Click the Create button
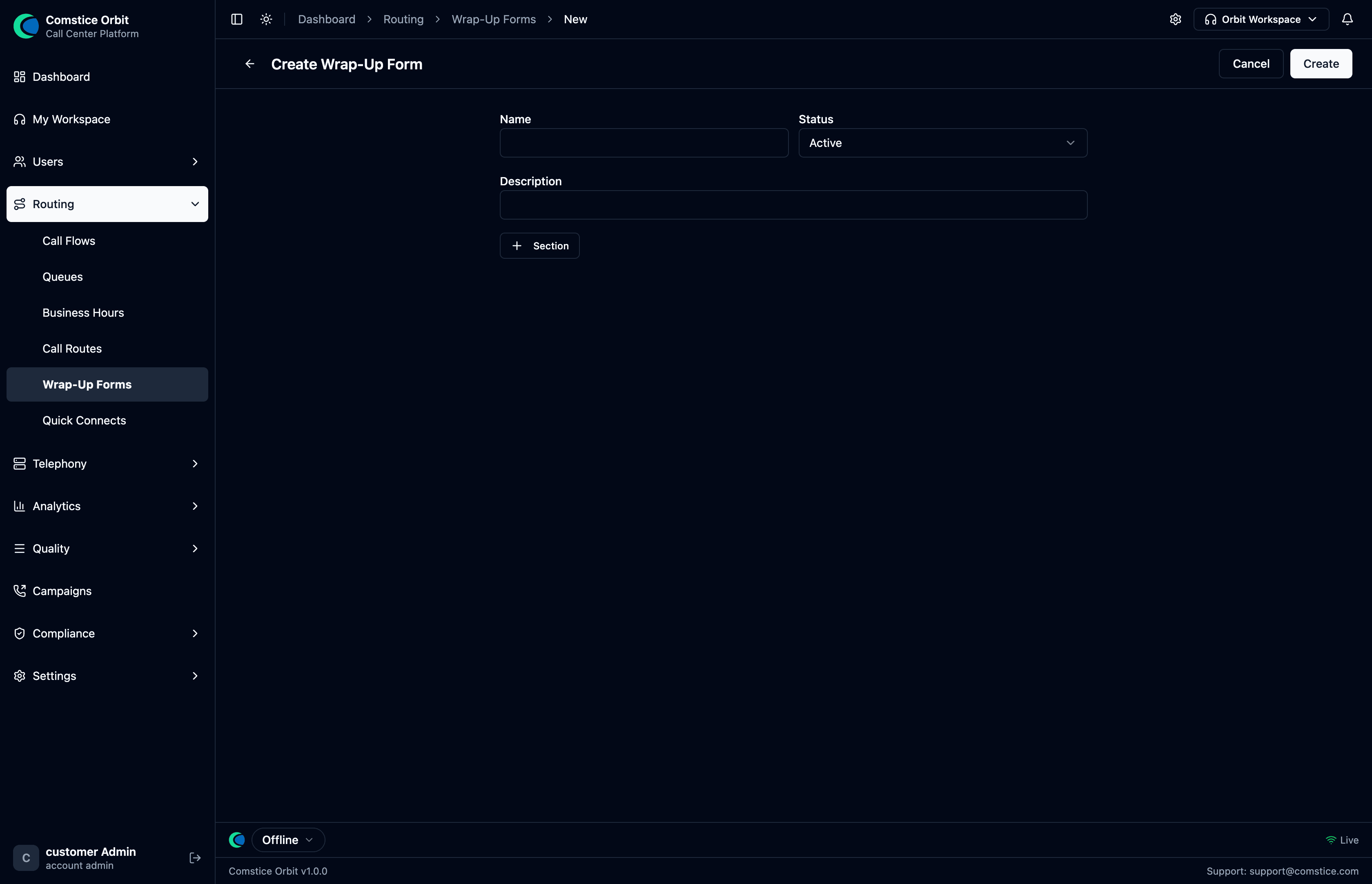This screenshot has width=1372, height=884. [1321, 64]
